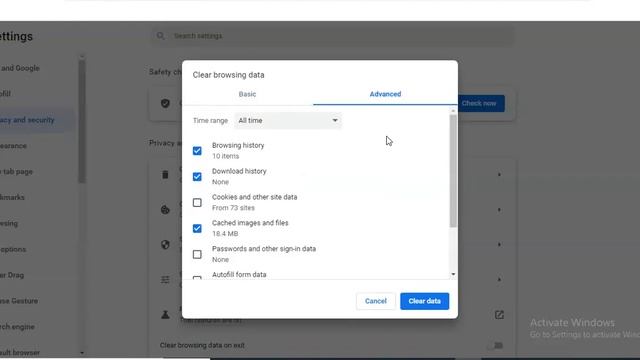The height and width of the screenshot is (360, 640).
Task: Open Privacy and security sidebar item
Action: click(27, 120)
